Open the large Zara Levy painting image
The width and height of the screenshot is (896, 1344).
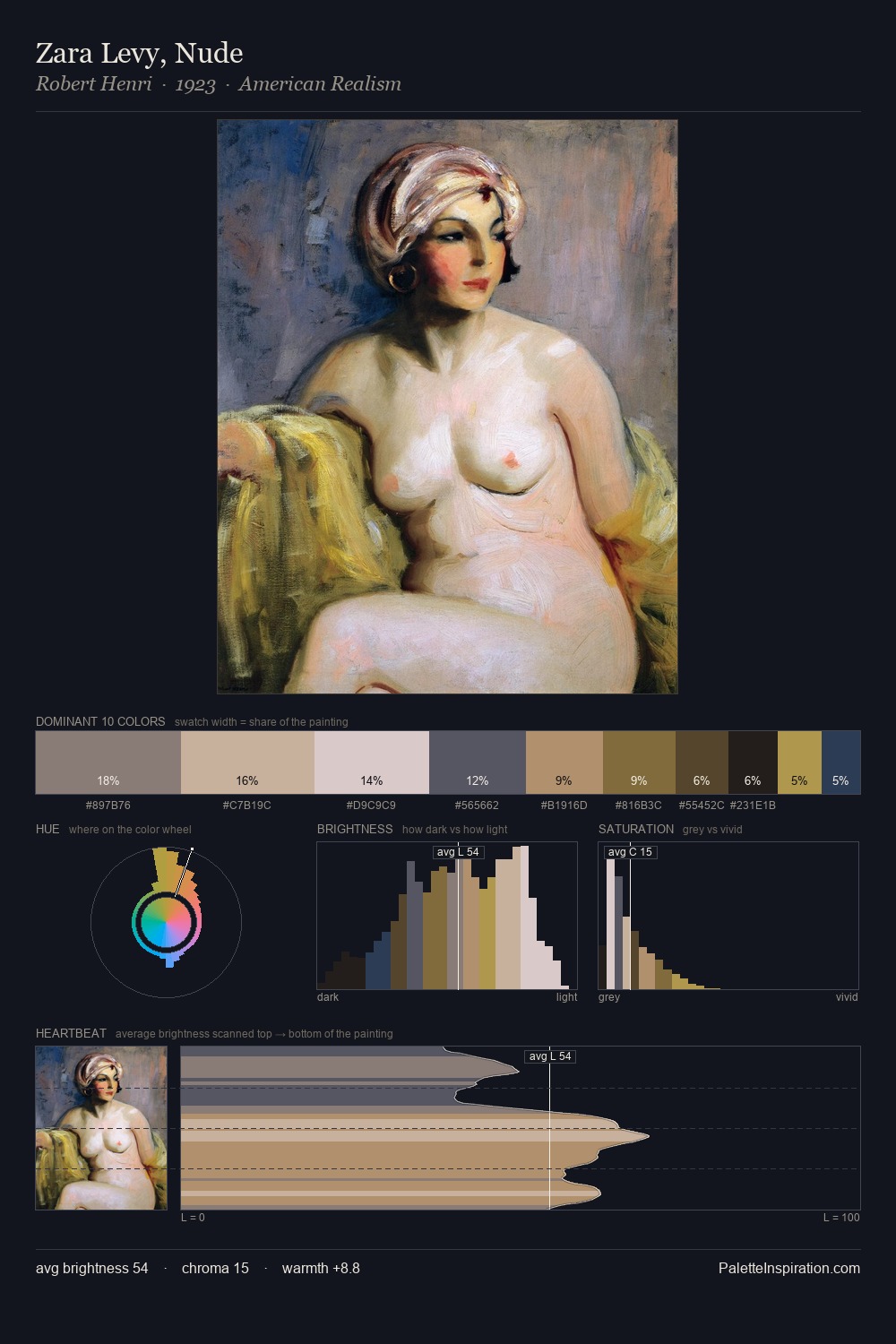pyautogui.click(x=447, y=407)
